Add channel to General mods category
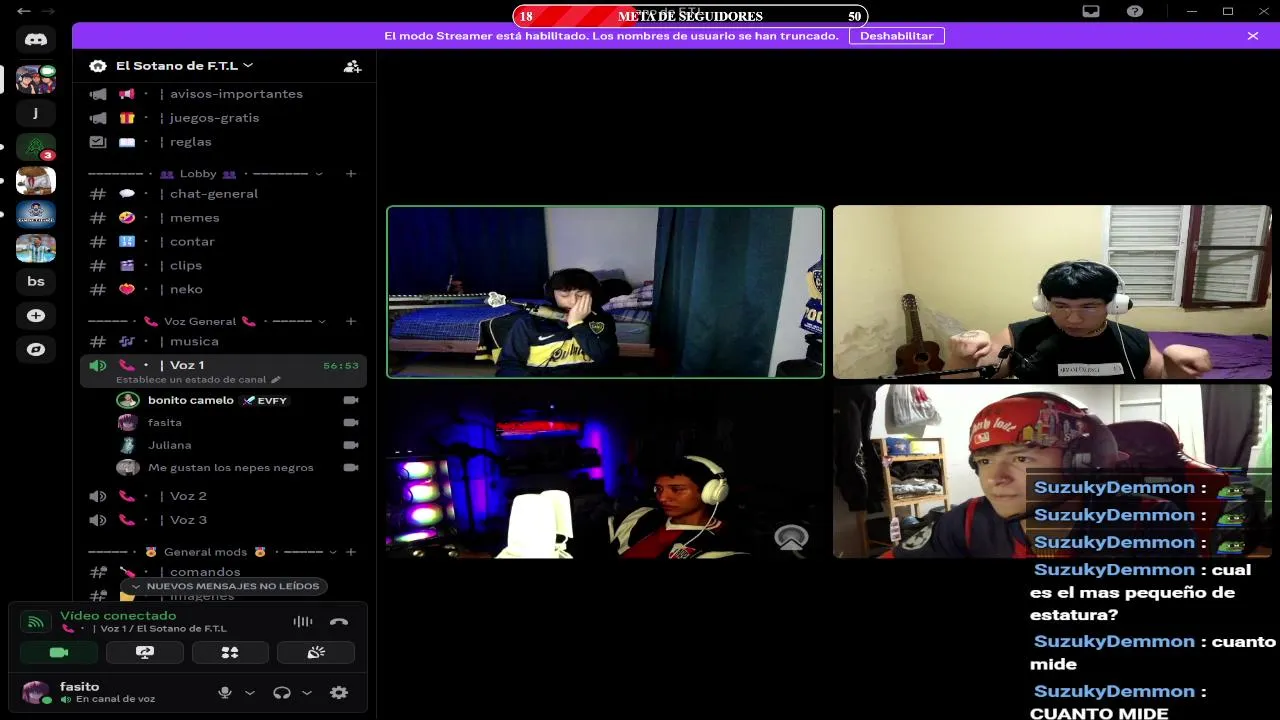Screen dimensions: 1280x720 pyautogui.click(x=351, y=552)
